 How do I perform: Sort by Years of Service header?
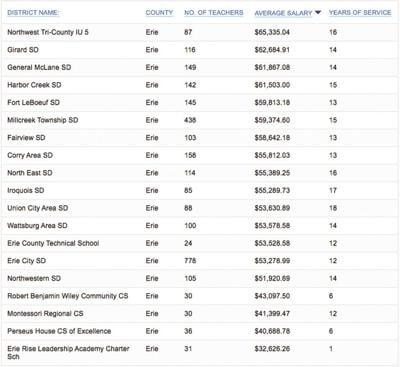(360, 13)
